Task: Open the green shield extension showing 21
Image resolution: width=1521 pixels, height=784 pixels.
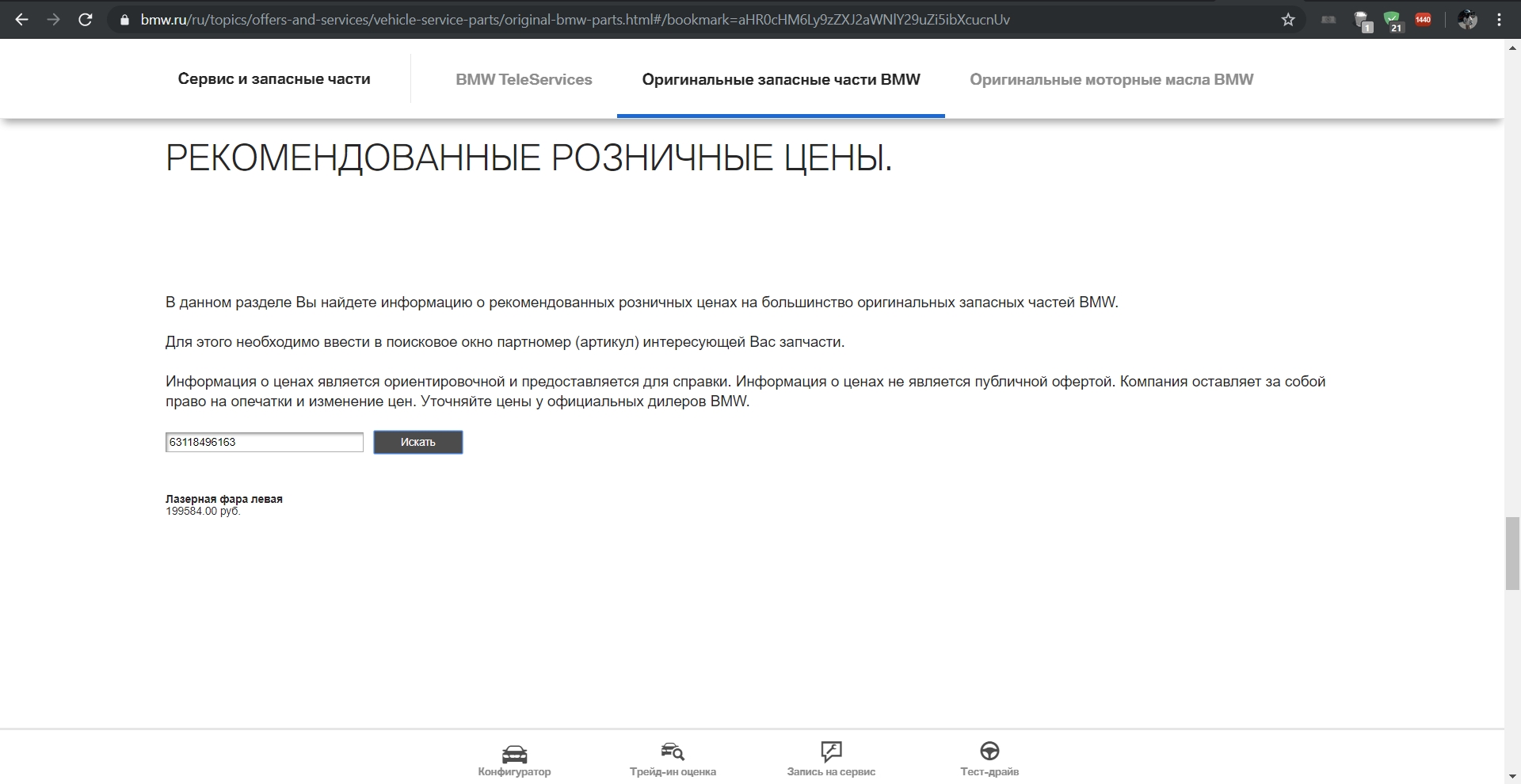Action: (x=1393, y=21)
